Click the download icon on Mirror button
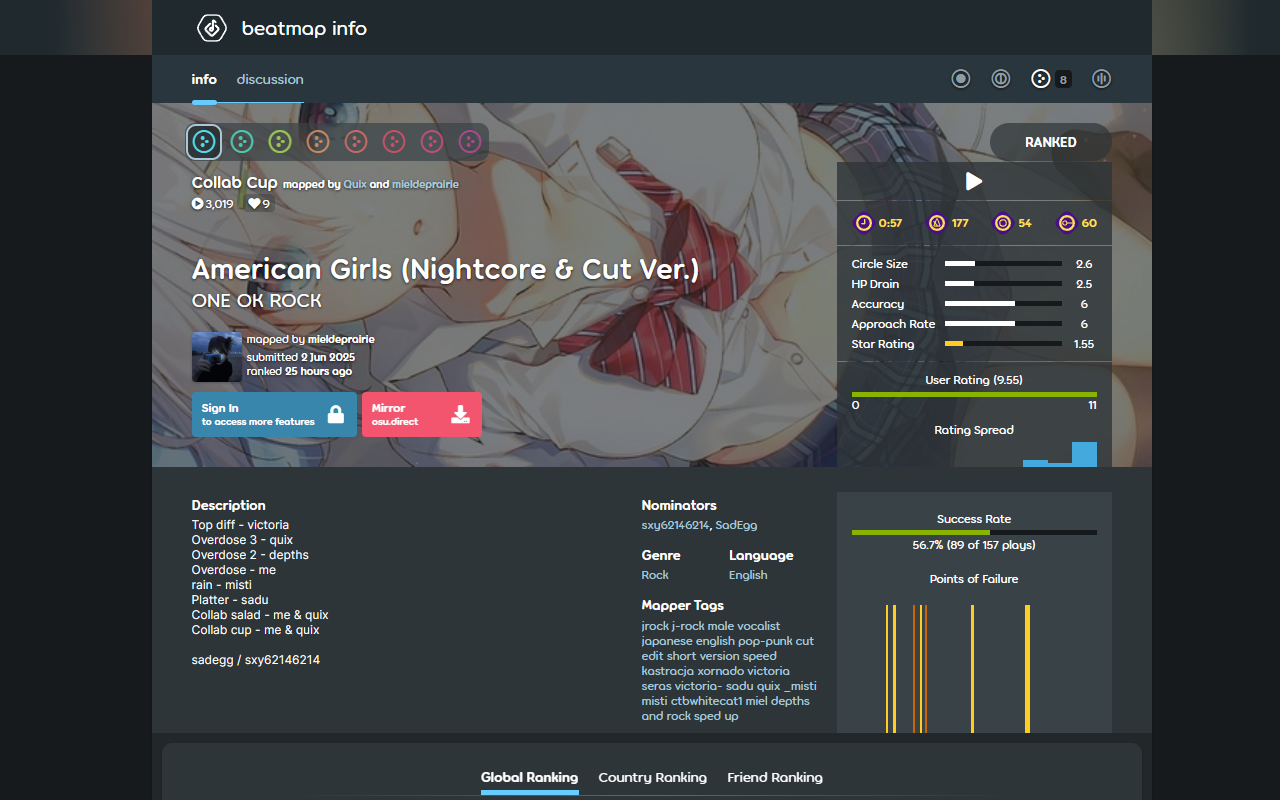 (x=460, y=414)
